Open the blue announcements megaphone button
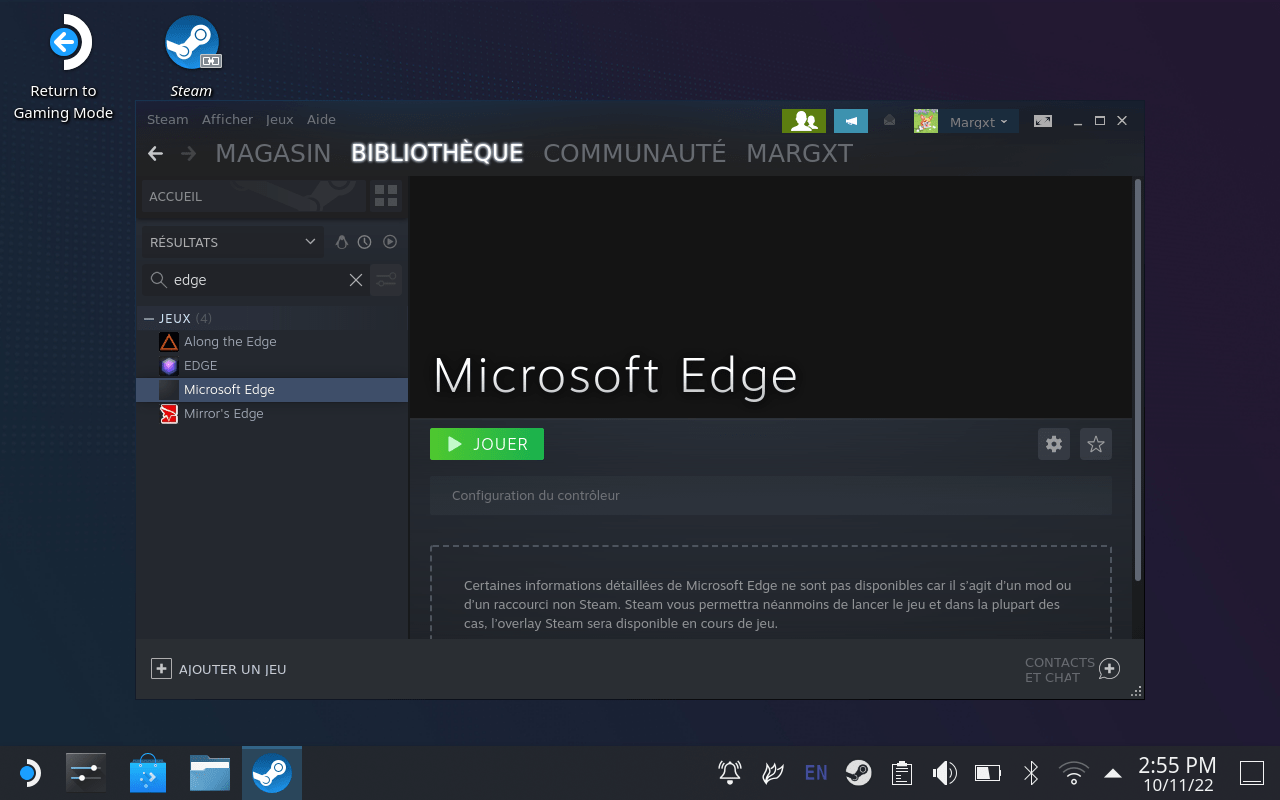The height and width of the screenshot is (800, 1280). click(851, 121)
